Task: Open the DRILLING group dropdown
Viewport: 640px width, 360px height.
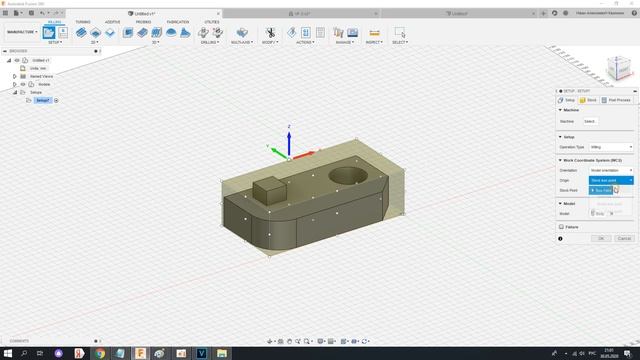Action: 210,42
